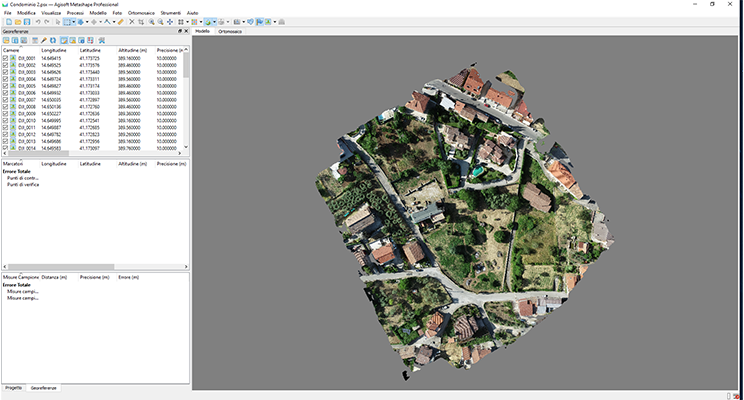744x400 pixels.
Task: Switch to the Progetto tab
Action: pyautogui.click(x=13, y=388)
